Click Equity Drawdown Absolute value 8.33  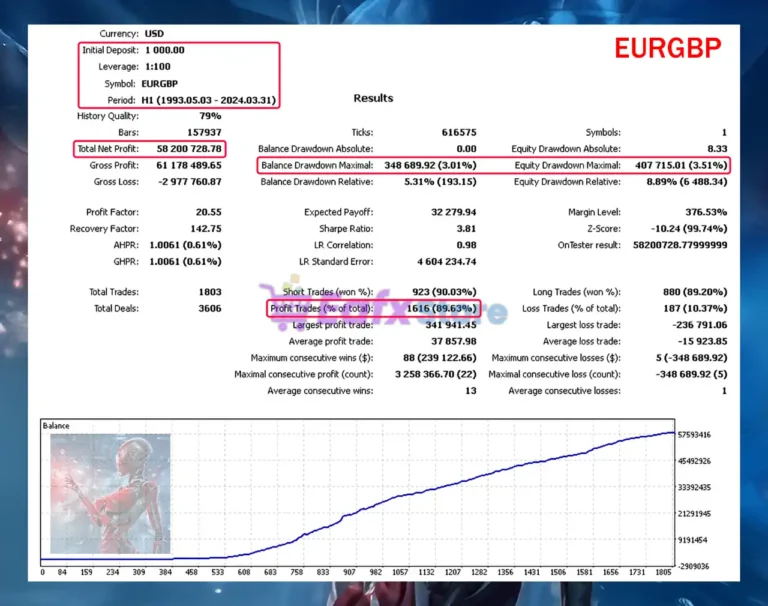pyautogui.click(x=717, y=148)
